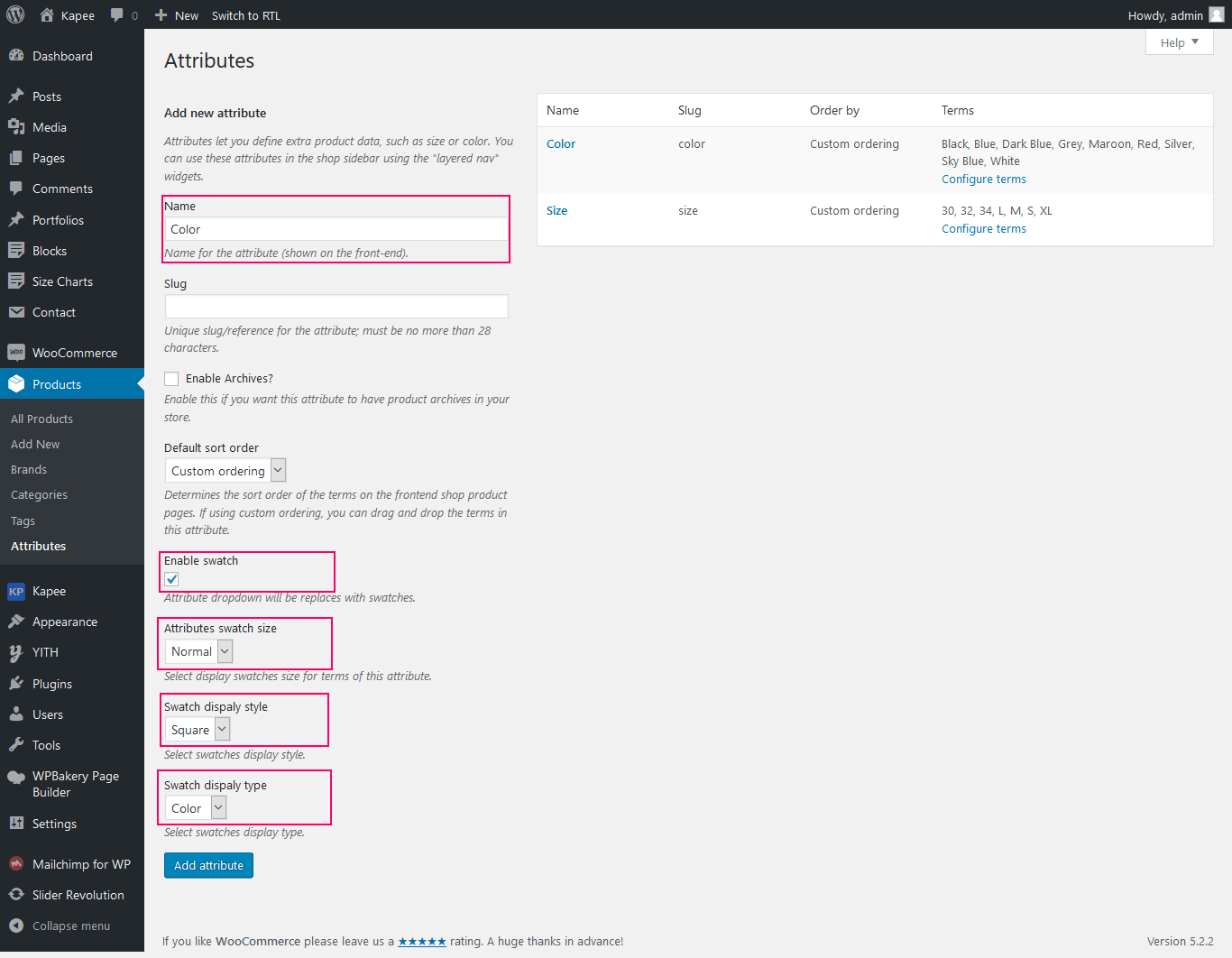Click the Plugins plug icon

pyautogui.click(x=16, y=684)
